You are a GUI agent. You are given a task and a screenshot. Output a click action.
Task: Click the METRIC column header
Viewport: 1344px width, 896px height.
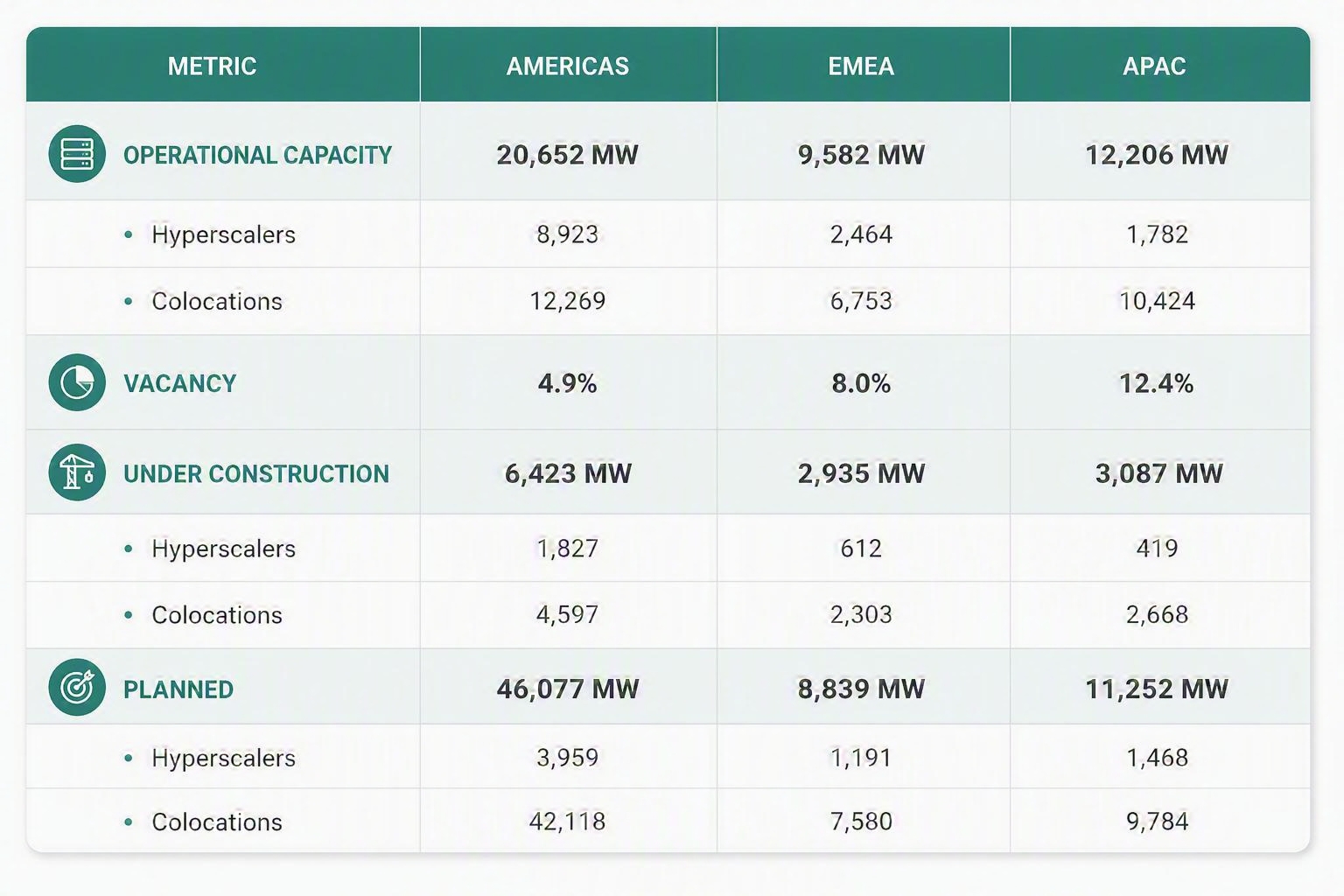213,66
